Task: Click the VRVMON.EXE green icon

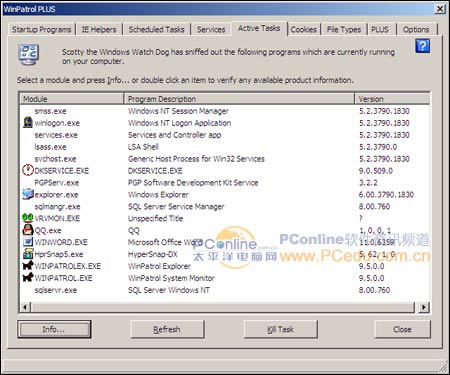Action: pyautogui.click(x=28, y=218)
